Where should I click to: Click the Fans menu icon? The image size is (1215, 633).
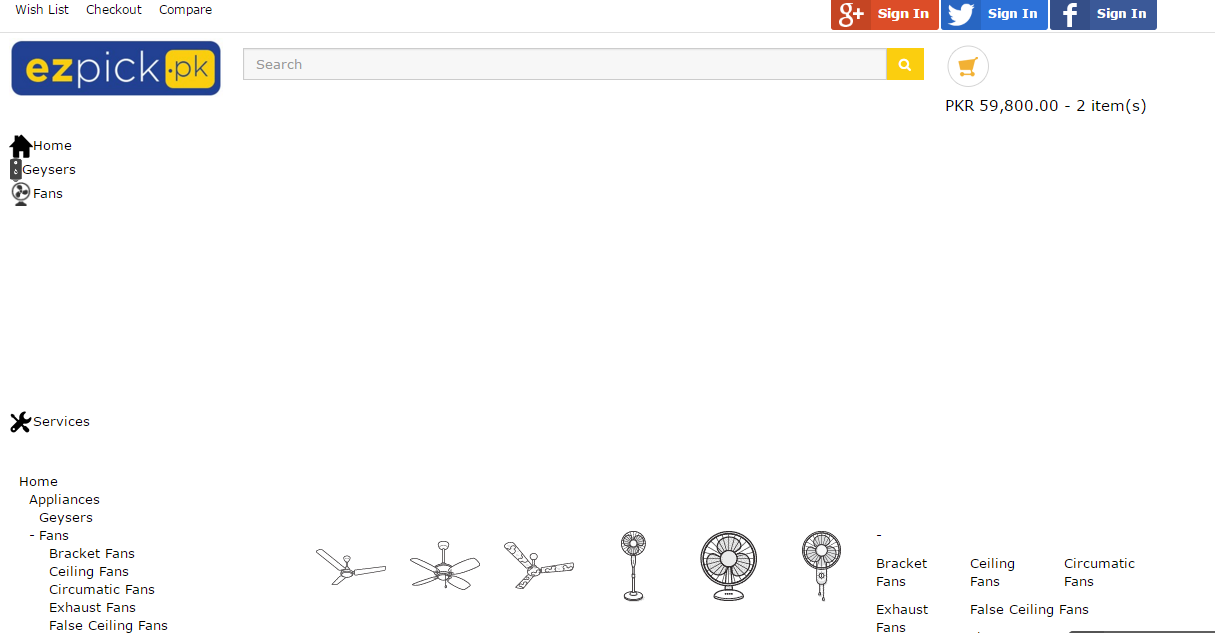coord(21,194)
